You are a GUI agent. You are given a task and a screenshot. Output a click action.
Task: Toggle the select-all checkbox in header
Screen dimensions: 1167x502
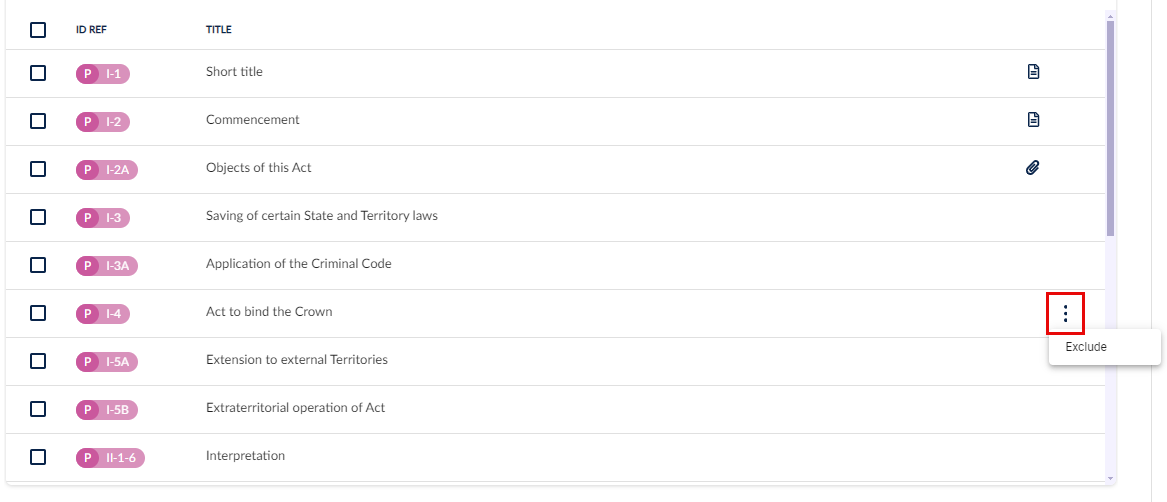(x=38, y=30)
